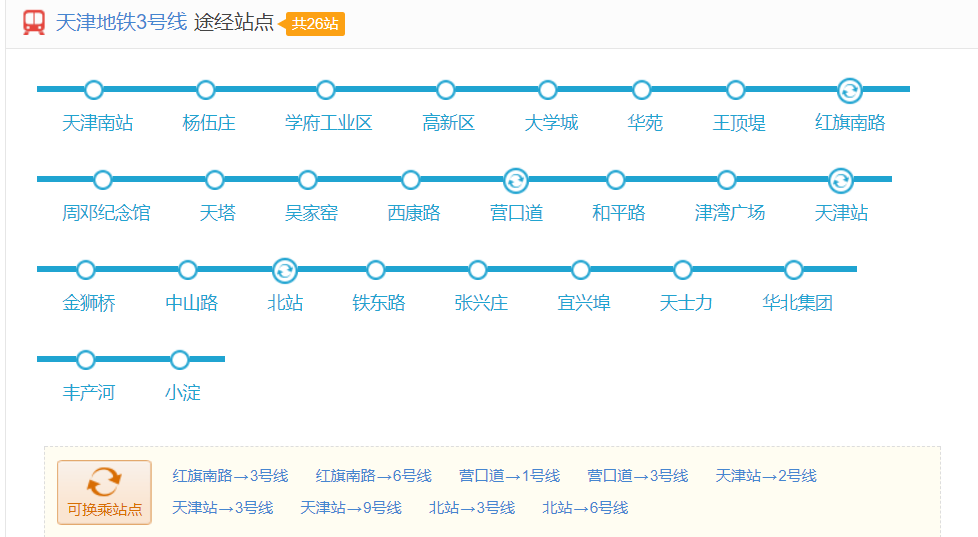This screenshot has width=978, height=537.
Task: Click the station circle above 天津南站
Action: 94,90
